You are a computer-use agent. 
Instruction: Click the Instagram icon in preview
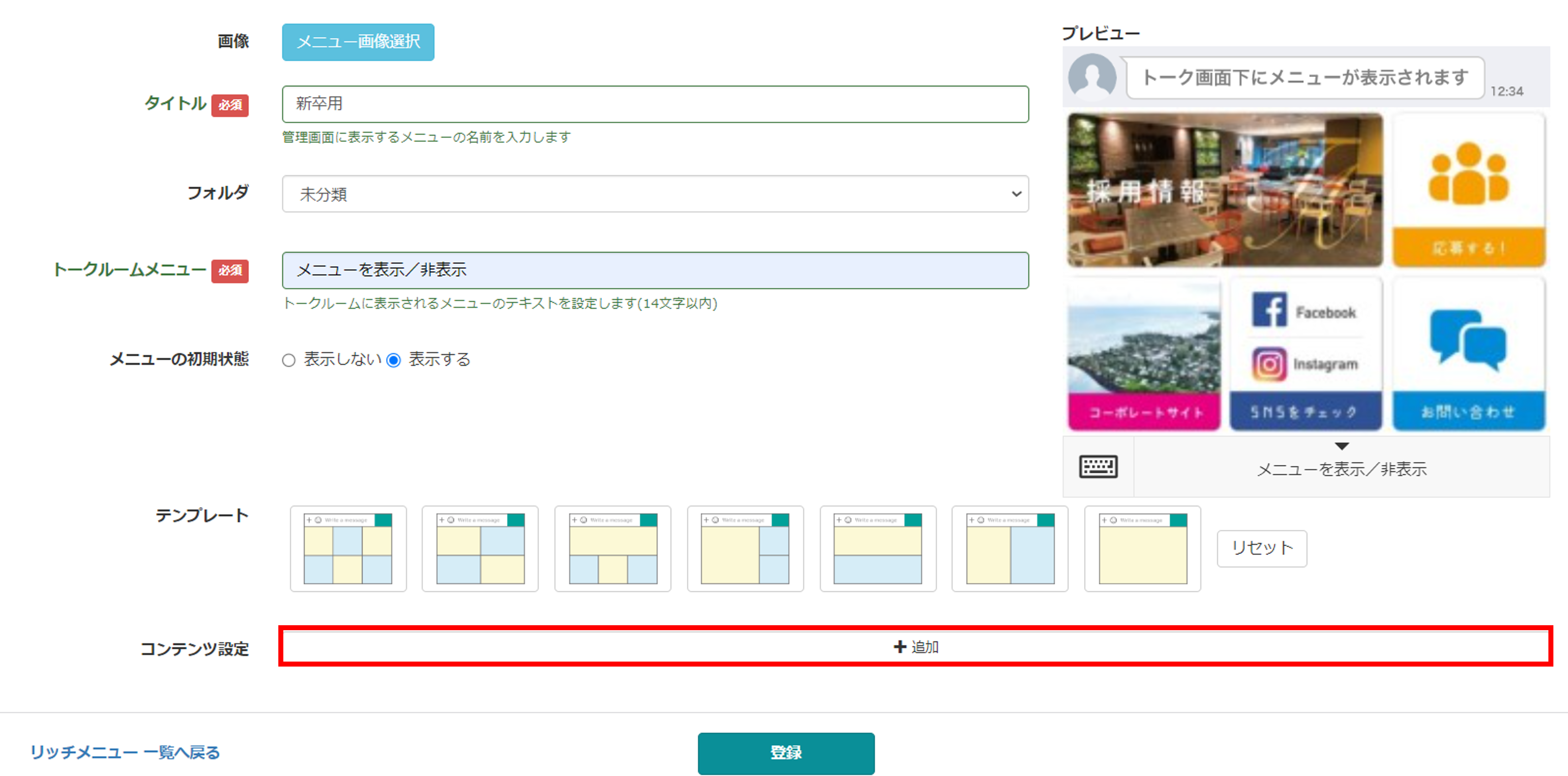coord(1269,364)
